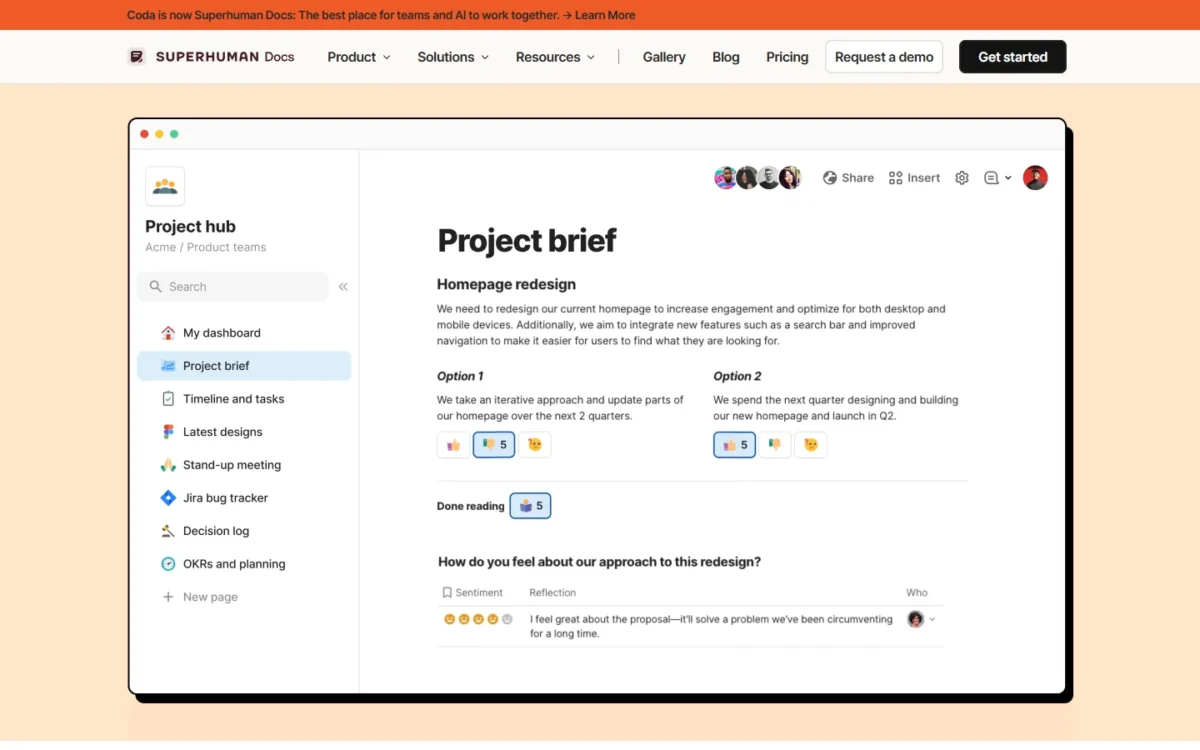Viewport: 1200px width, 750px height.
Task: Toggle thinking face reaction under Option 1
Action: 535,445
